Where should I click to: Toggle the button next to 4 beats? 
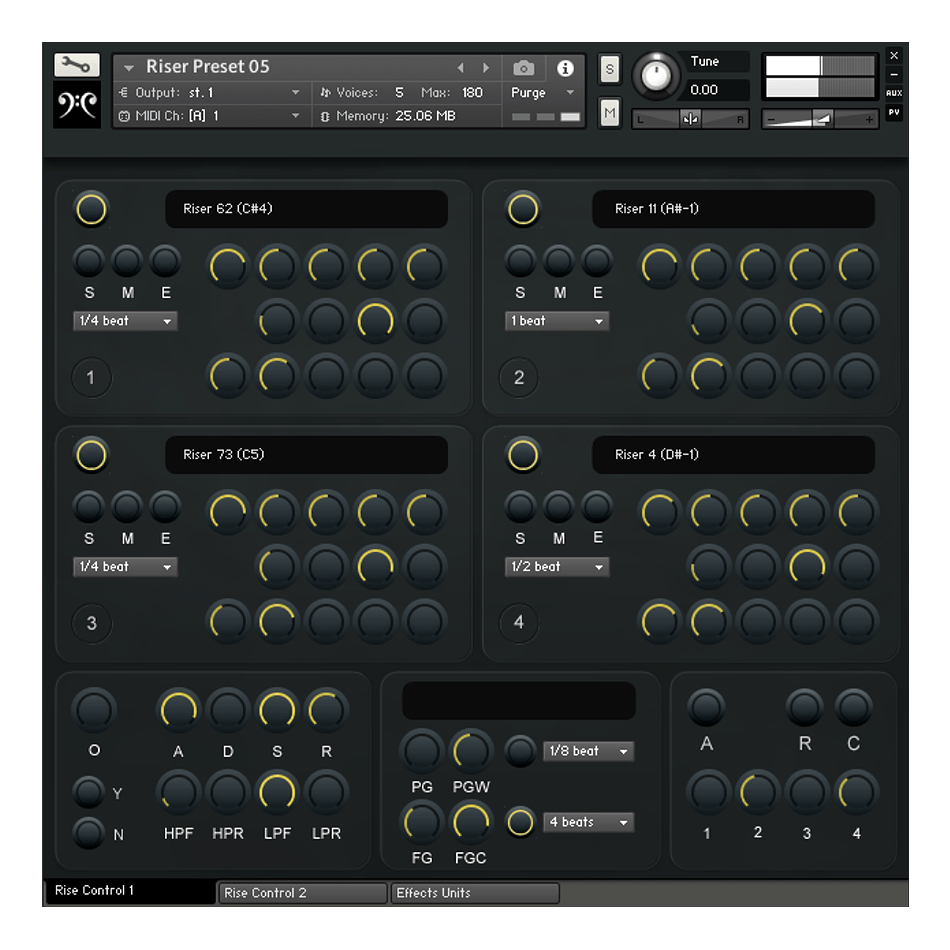520,822
